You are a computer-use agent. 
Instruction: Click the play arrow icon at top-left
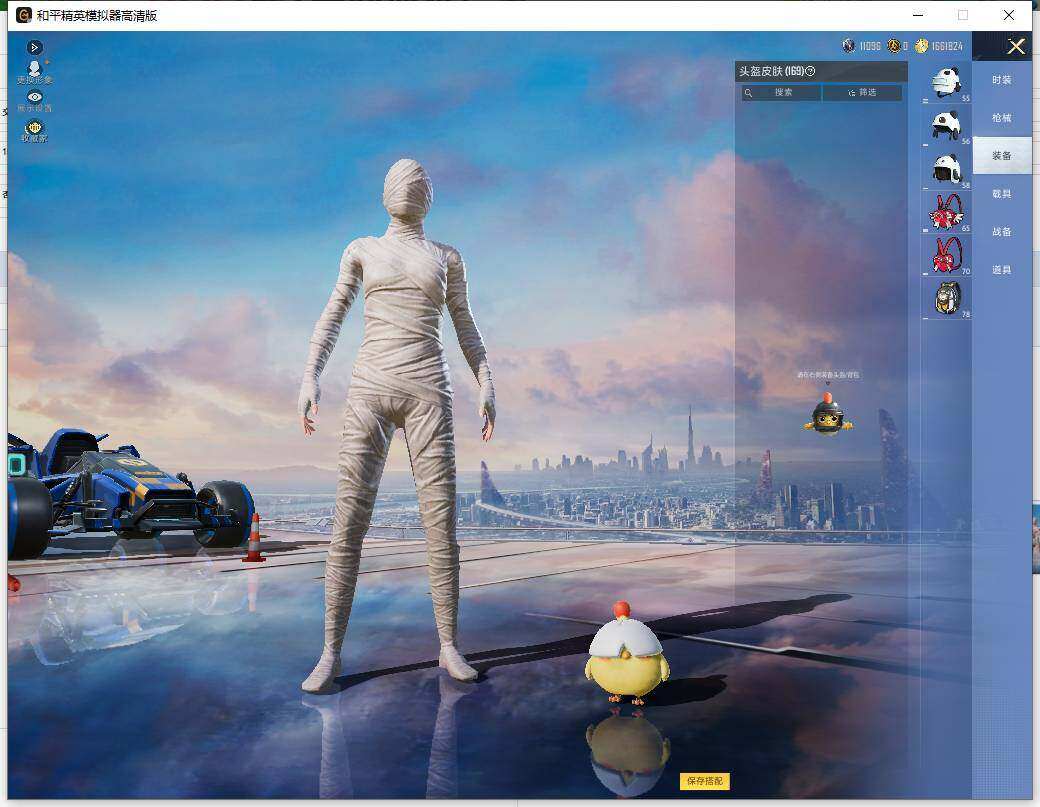(x=34, y=47)
